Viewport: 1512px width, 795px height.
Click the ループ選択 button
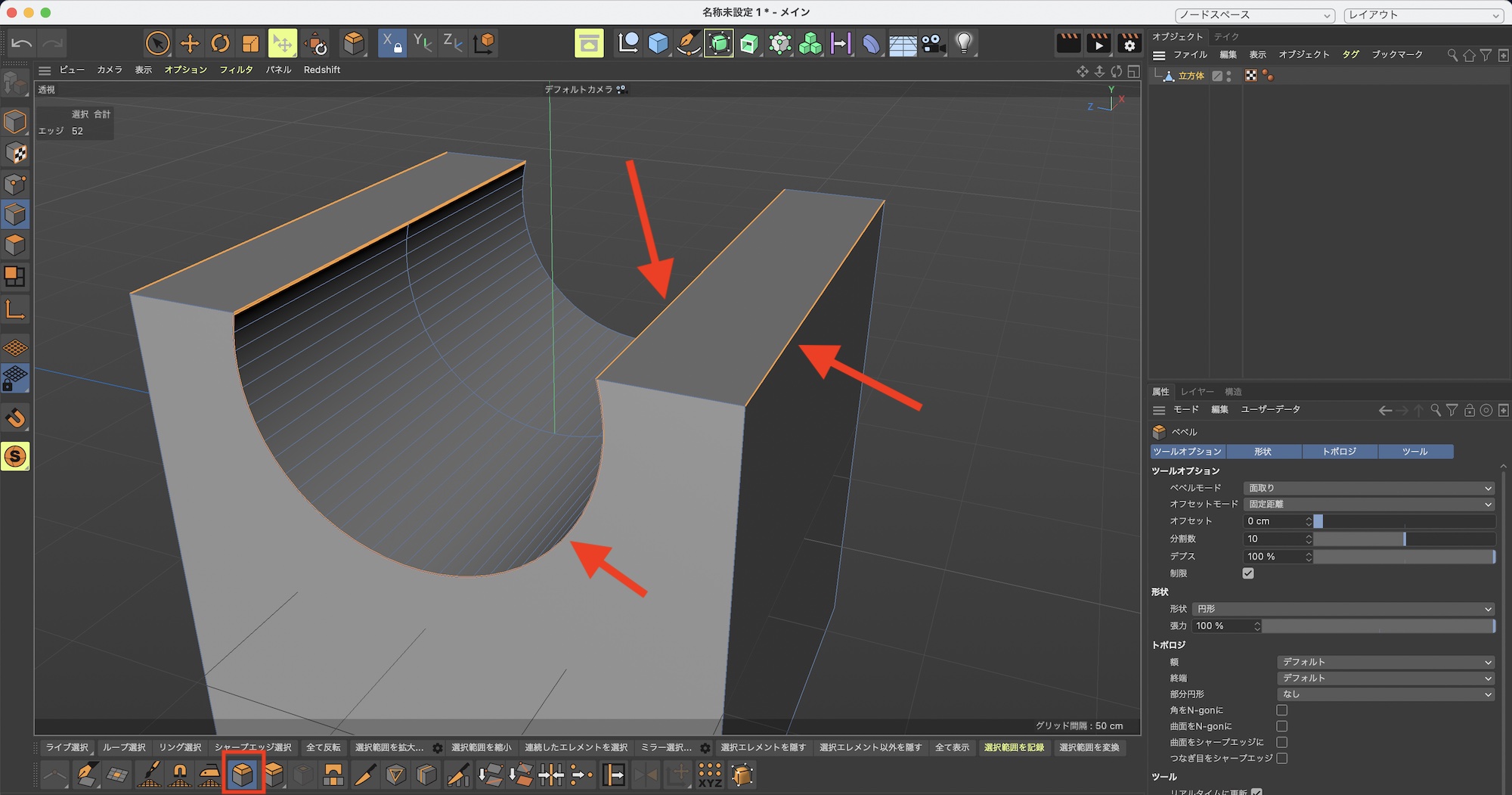(x=124, y=747)
